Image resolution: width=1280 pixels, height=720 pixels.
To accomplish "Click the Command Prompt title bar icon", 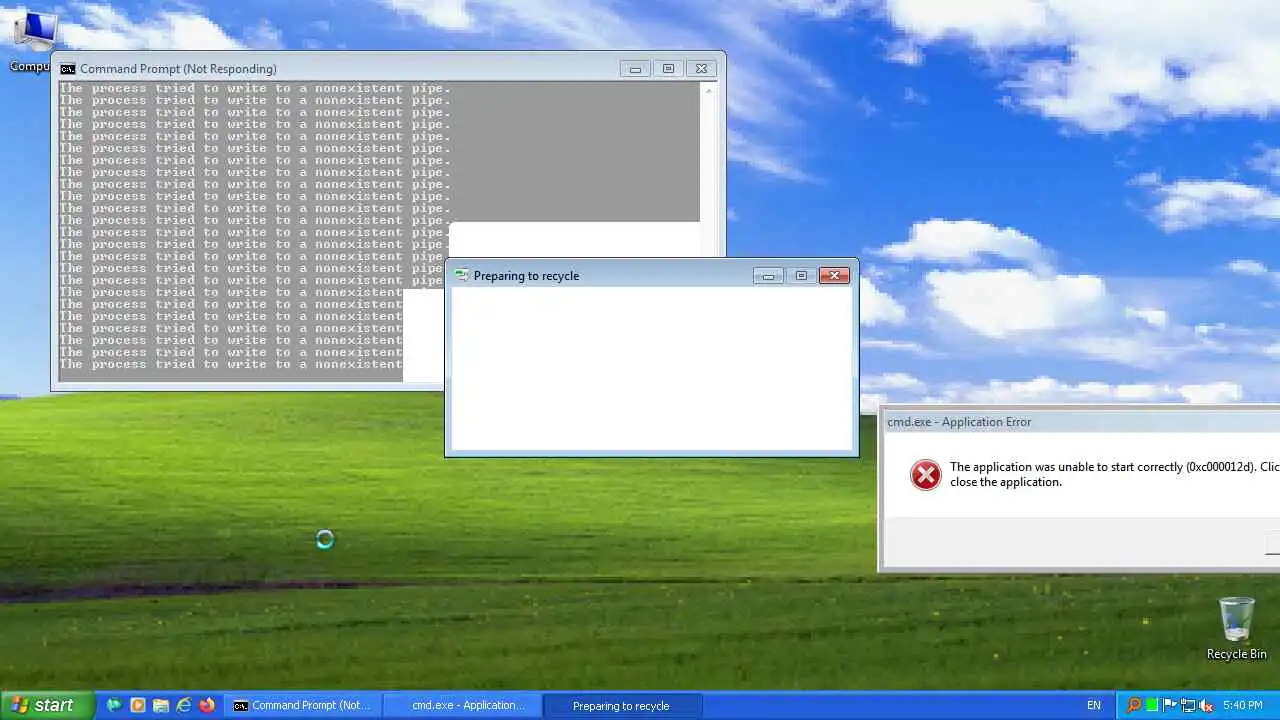I will (68, 69).
